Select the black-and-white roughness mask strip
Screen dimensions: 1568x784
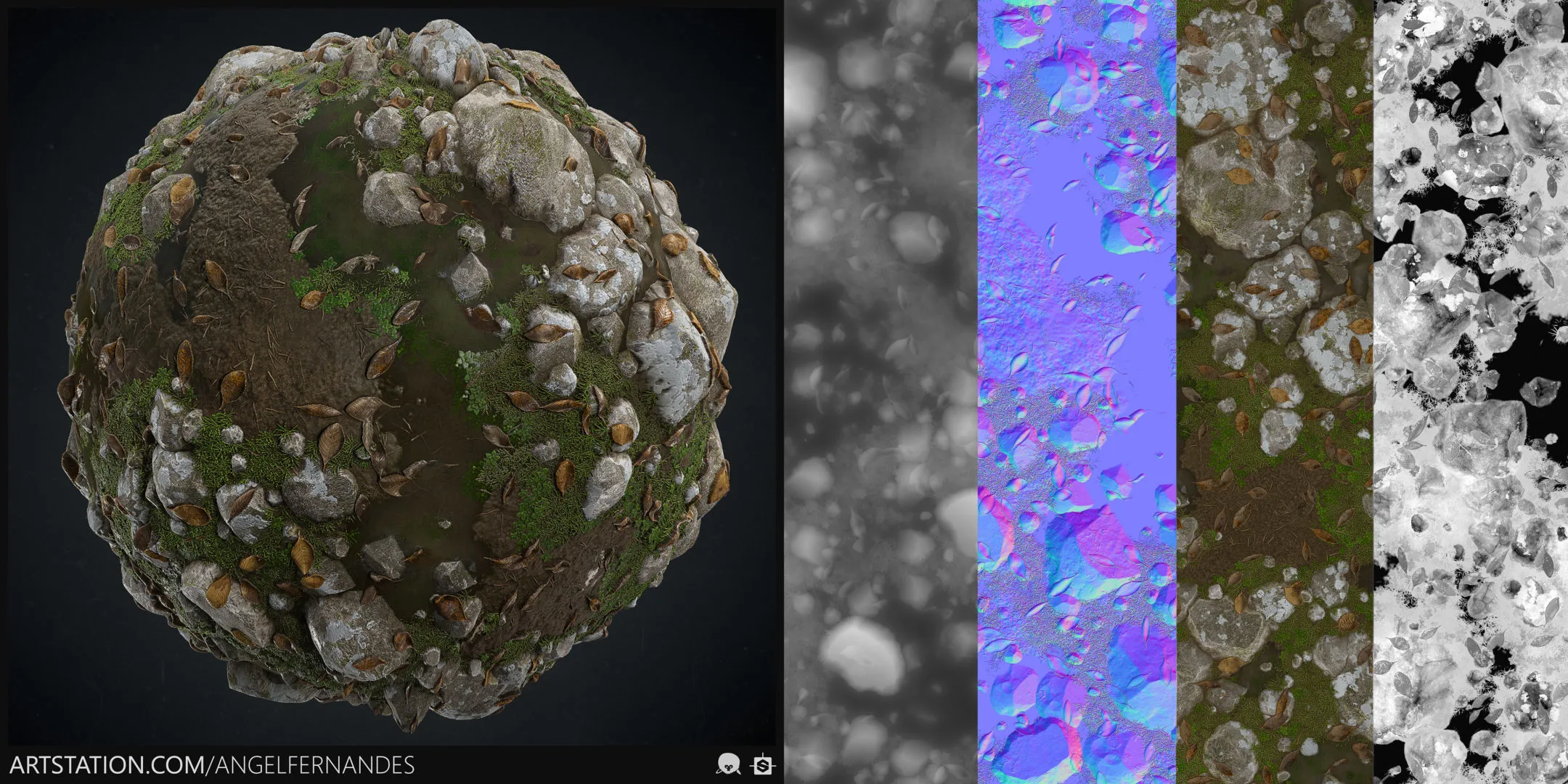tap(1471, 392)
